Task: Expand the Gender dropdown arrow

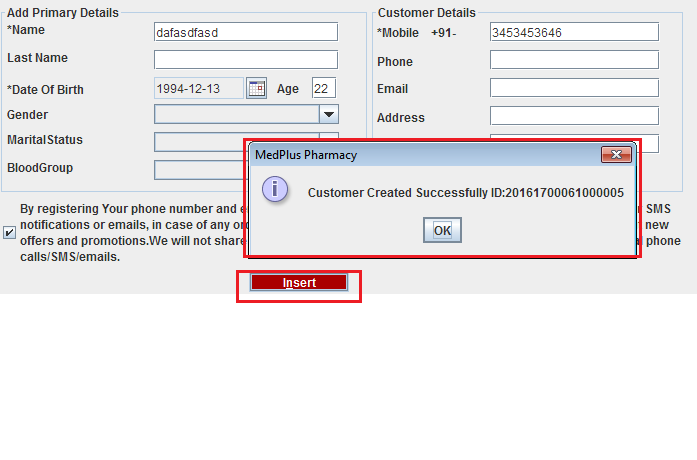Action: 329,114
